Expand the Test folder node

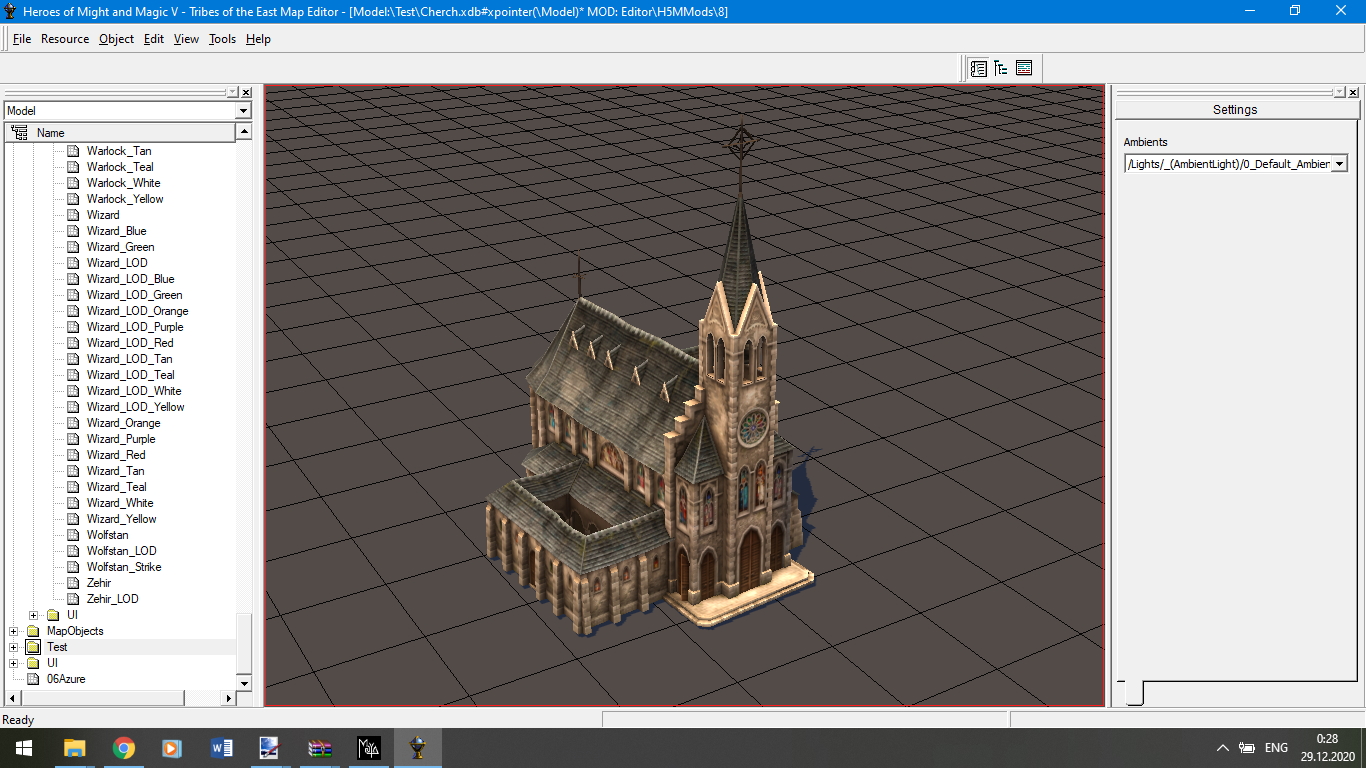point(14,647)
